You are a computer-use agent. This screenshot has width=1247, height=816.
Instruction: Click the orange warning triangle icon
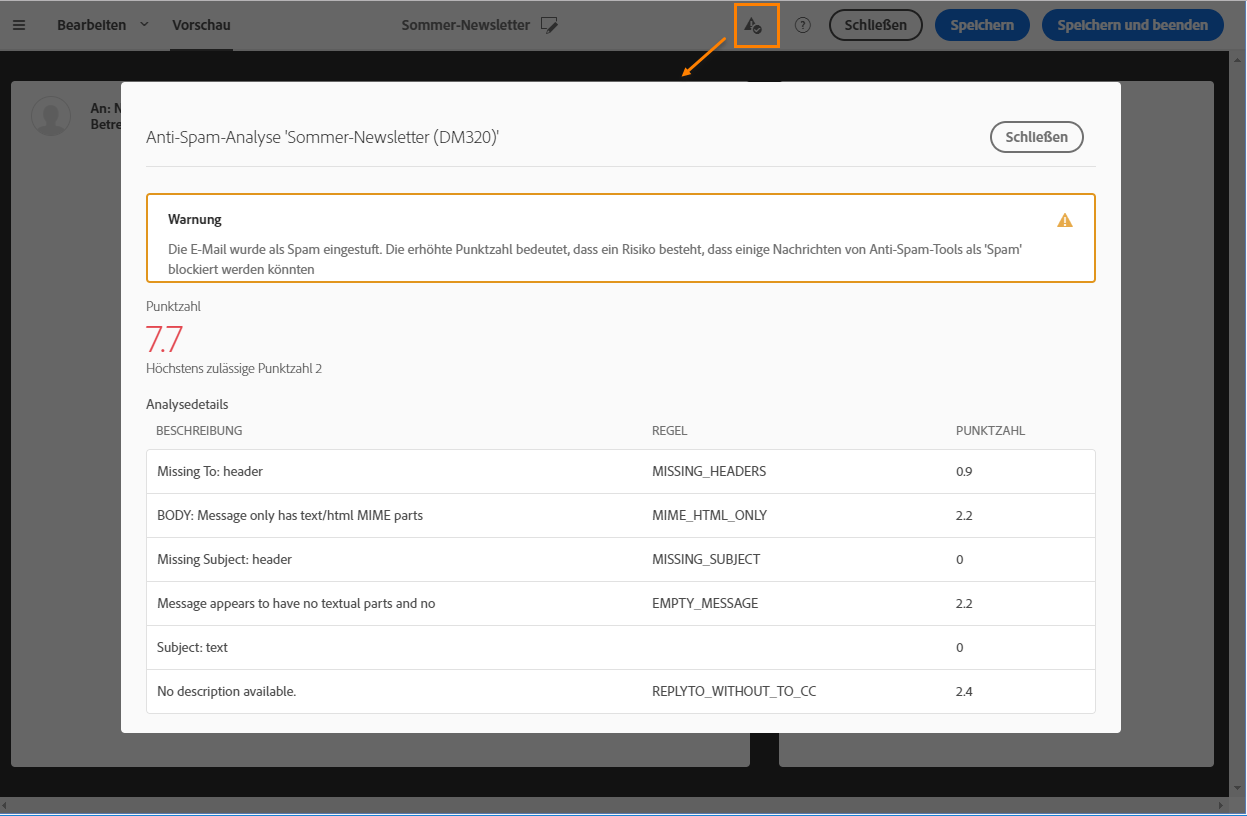pyautogui.click(x=1065, y=220)
